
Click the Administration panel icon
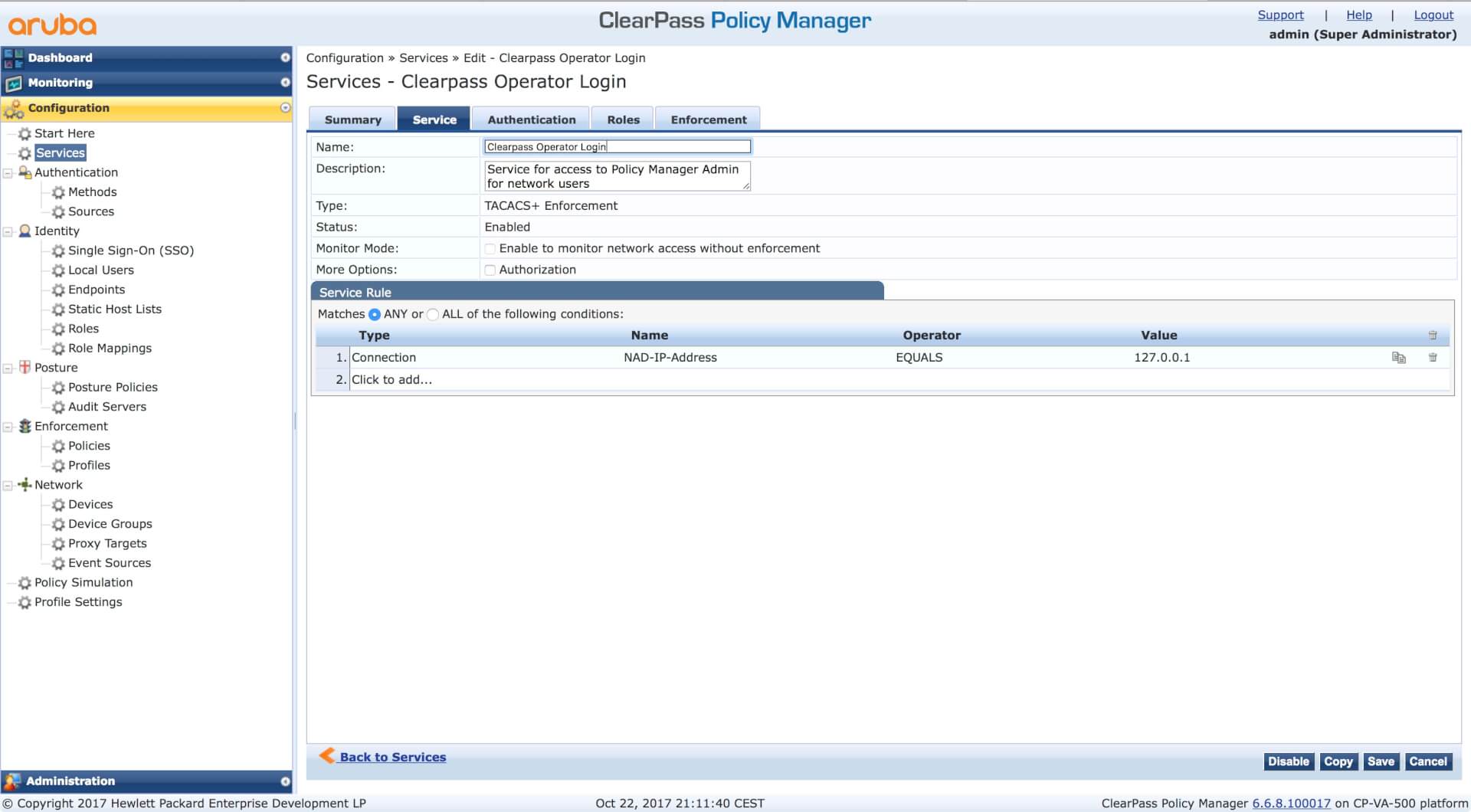[12, 781]
